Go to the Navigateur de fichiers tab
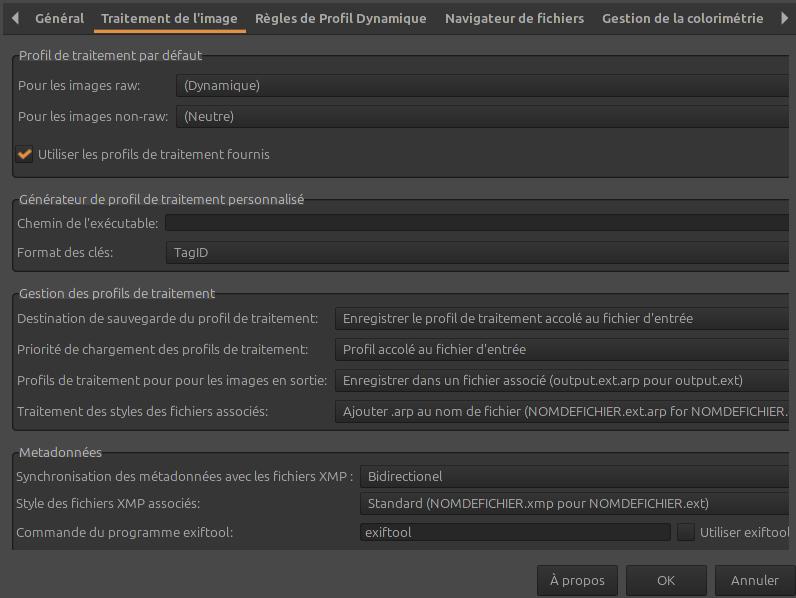The height and width of the screenshot is (598, 796). 514,18
